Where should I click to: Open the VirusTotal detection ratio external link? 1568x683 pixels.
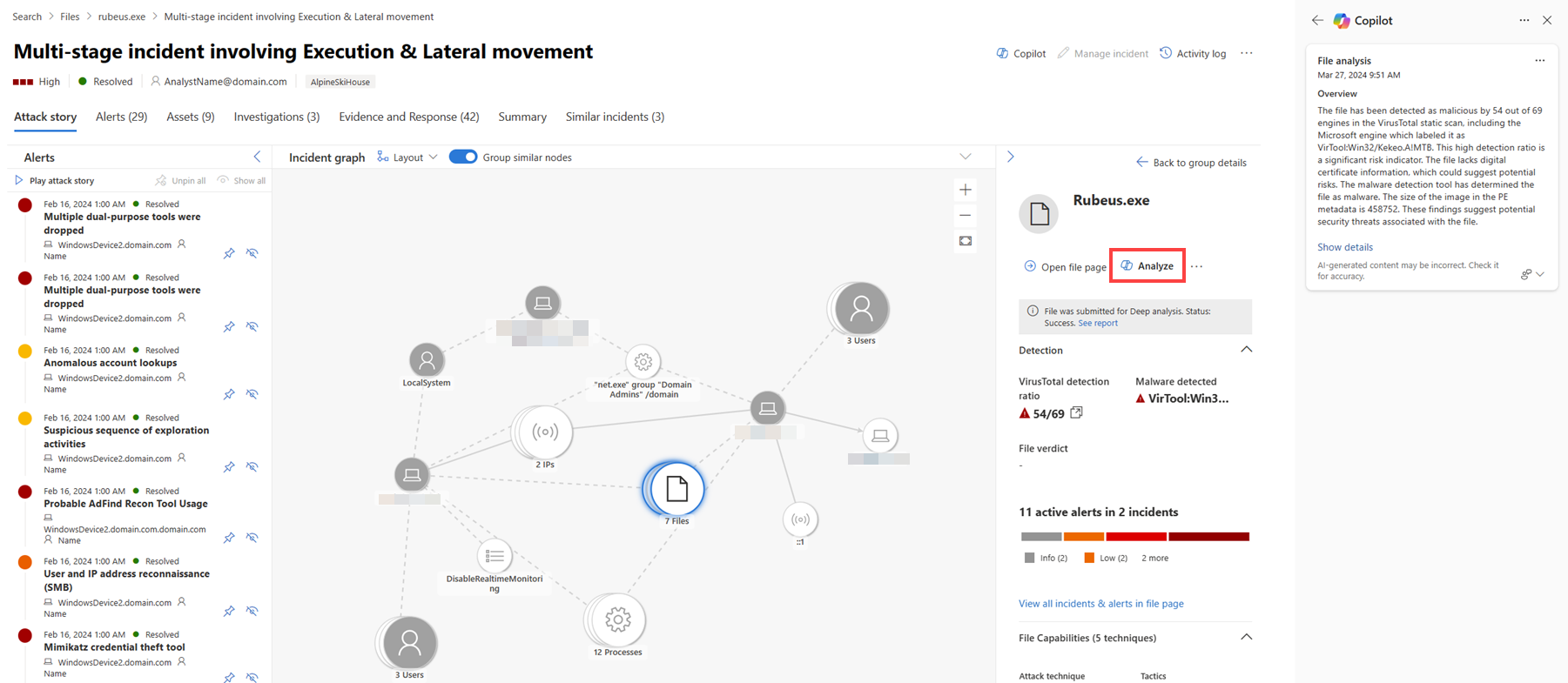(x=1077, y=412)
